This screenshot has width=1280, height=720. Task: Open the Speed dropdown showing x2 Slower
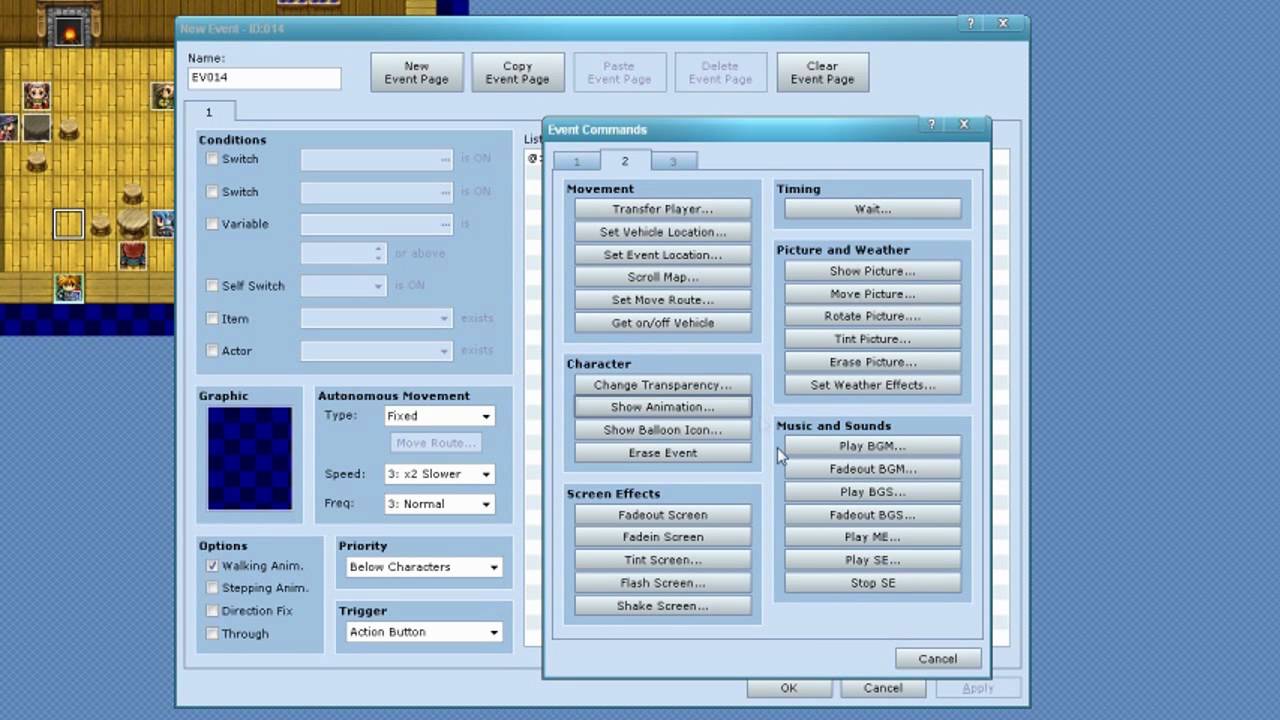(x=439, y=474)
